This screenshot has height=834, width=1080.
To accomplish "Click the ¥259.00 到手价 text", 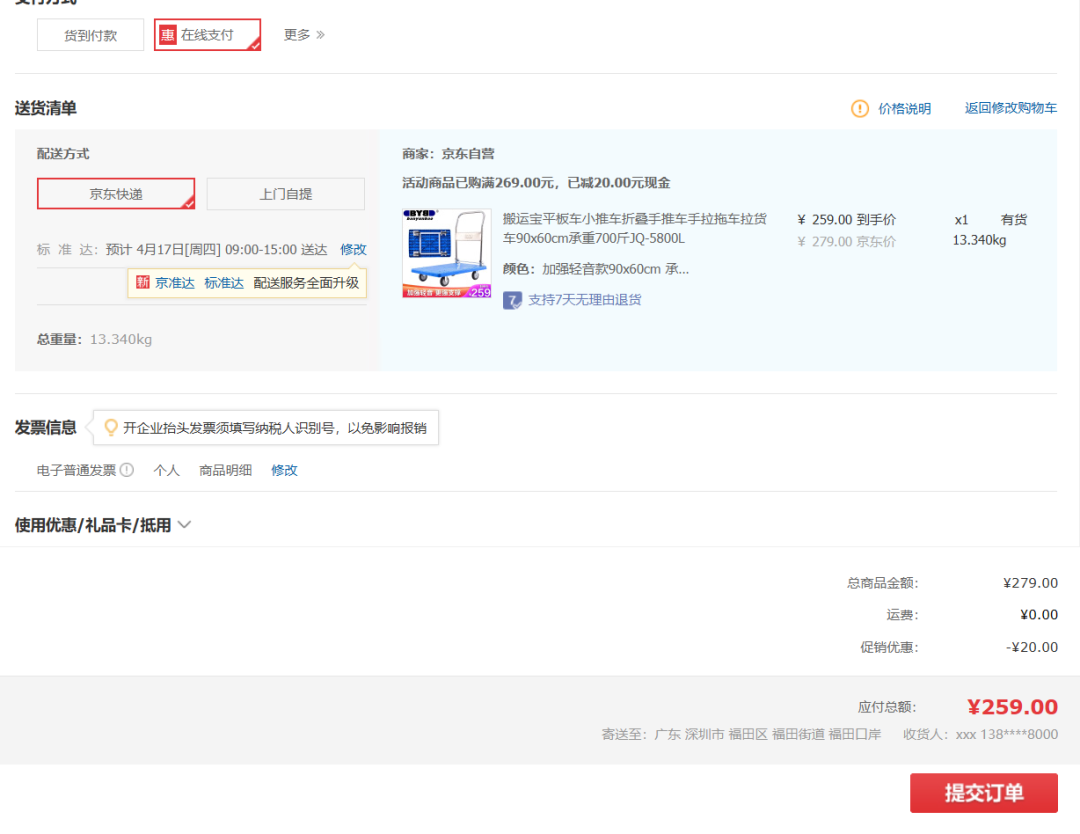I will [847, 220].
